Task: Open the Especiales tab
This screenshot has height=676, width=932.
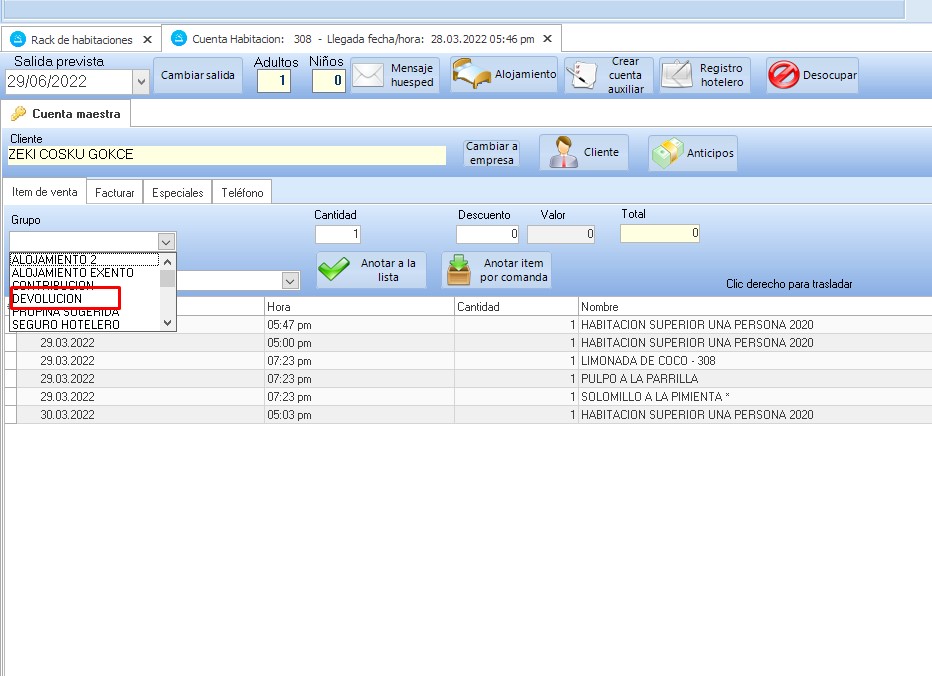Action: pos(177,192)
